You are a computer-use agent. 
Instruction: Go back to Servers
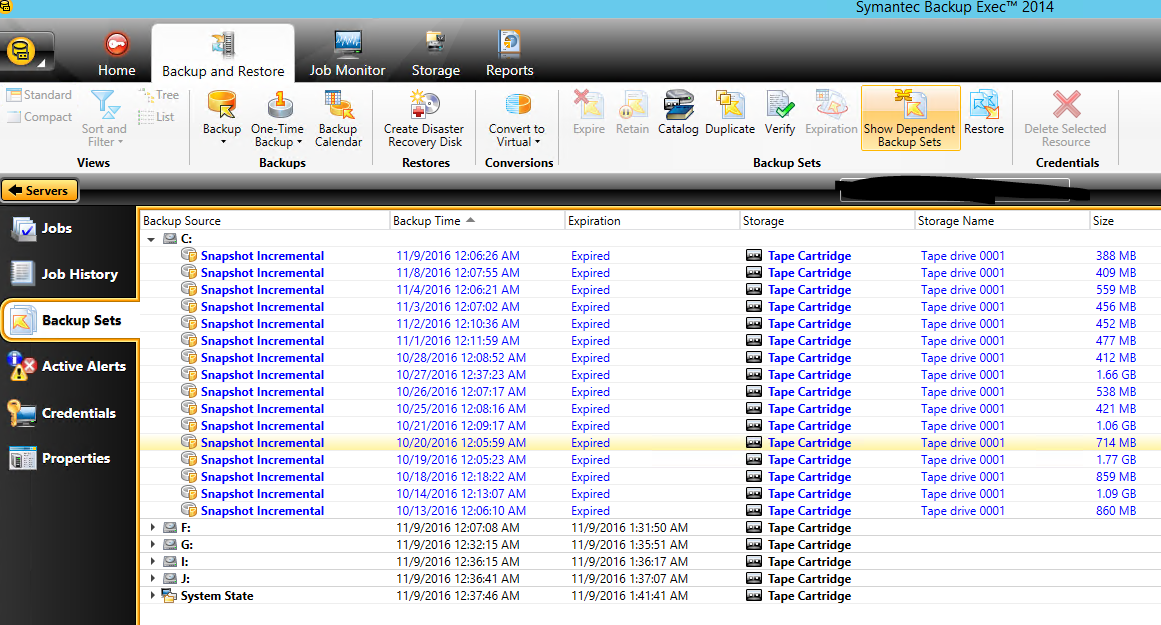click(40, 191)
